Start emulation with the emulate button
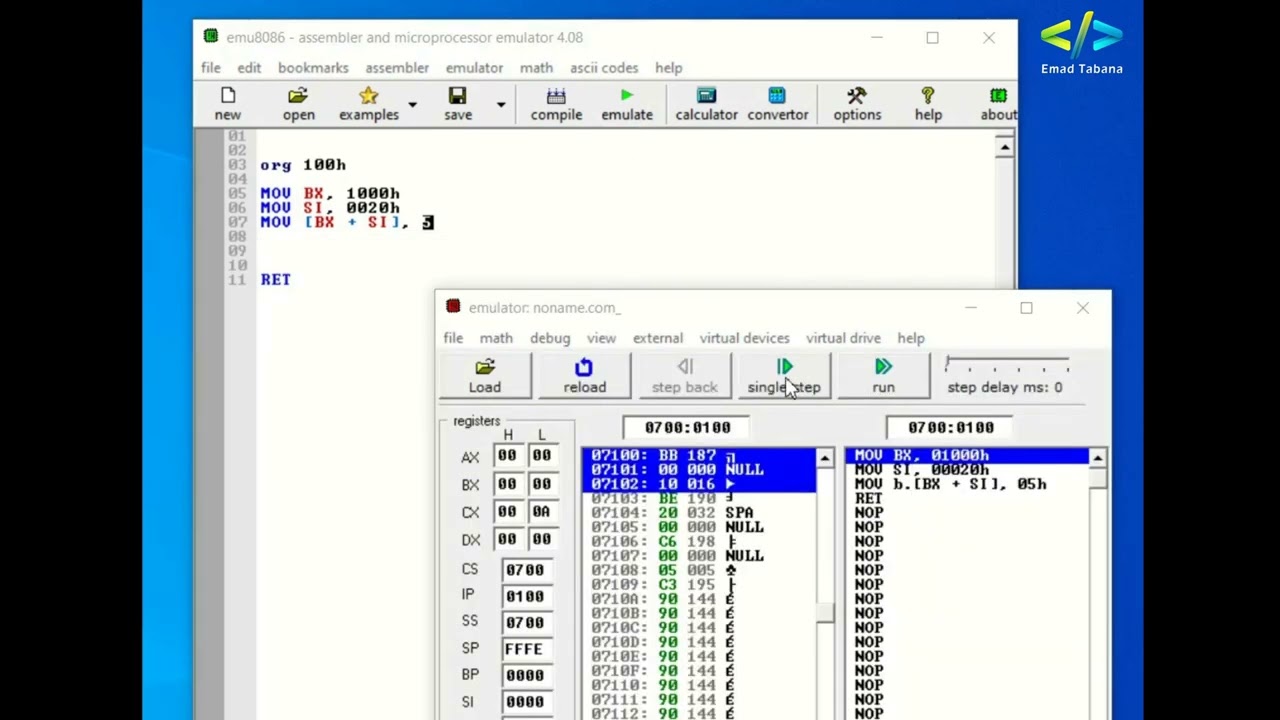The image size is (1280, 720). click(x=627, y=103)
